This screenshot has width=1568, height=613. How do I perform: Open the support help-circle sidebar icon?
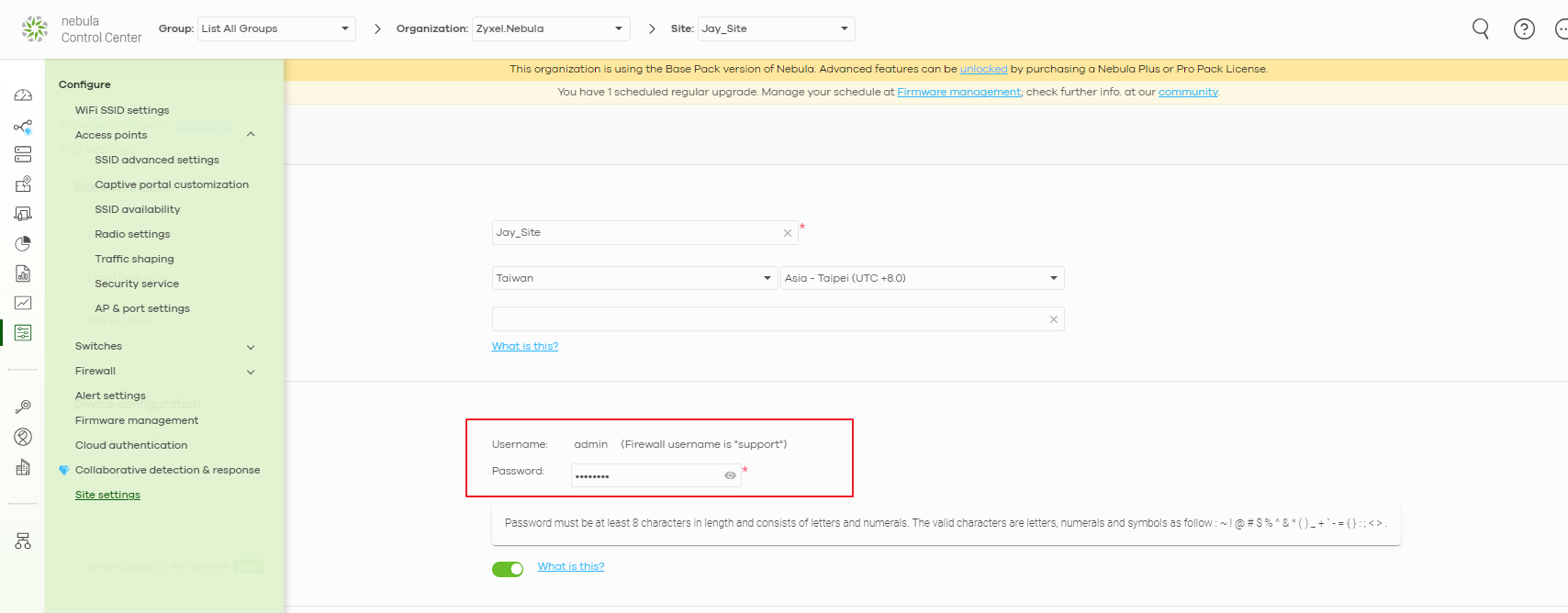coord(23,437)
